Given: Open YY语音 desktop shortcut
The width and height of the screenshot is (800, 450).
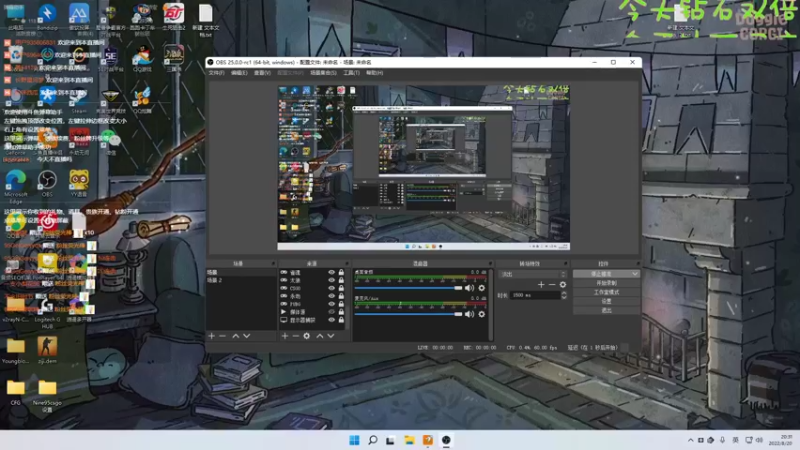Looking at the screenshot, I should coord(79,184).
